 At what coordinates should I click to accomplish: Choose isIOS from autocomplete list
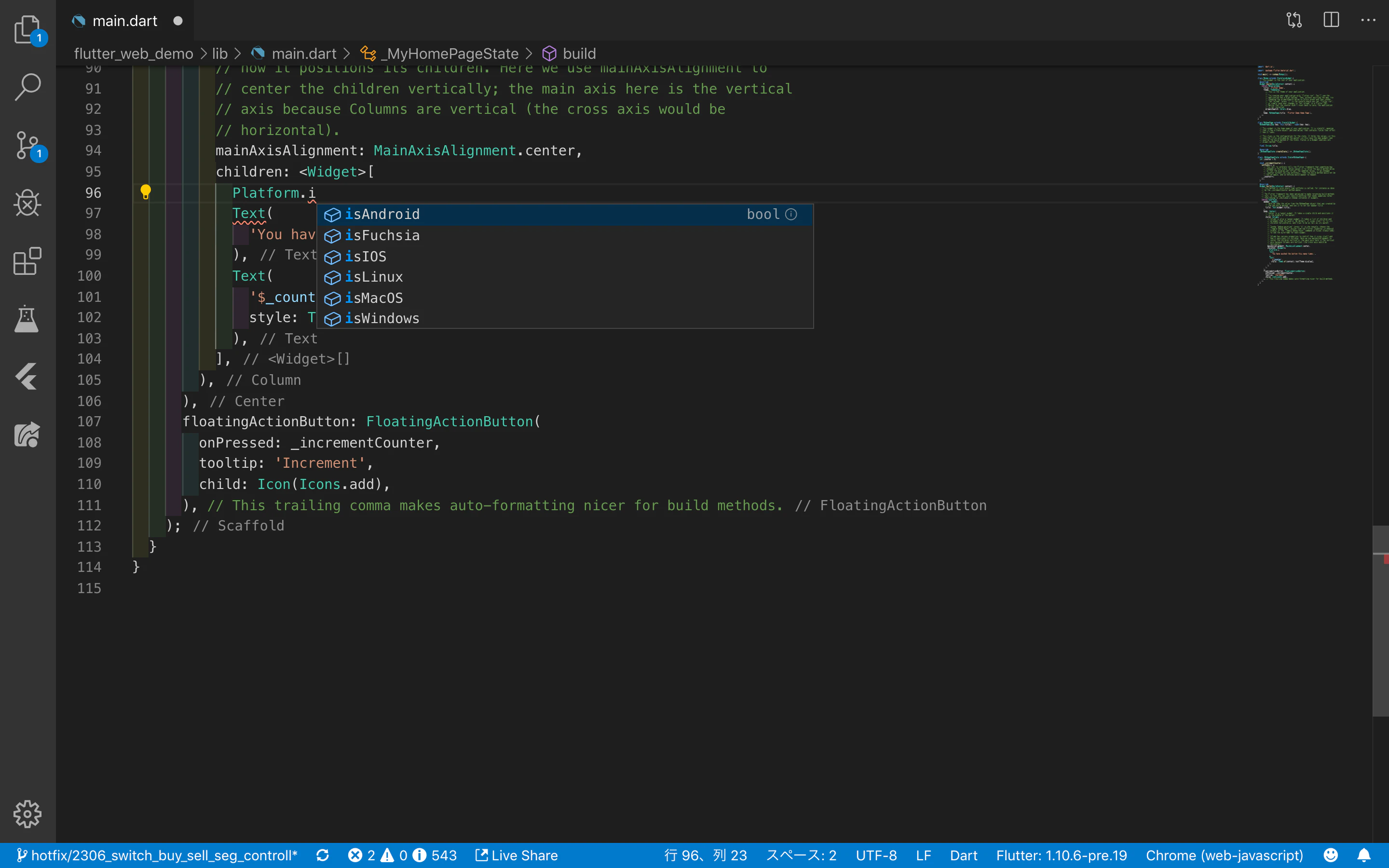coord(366,256)
